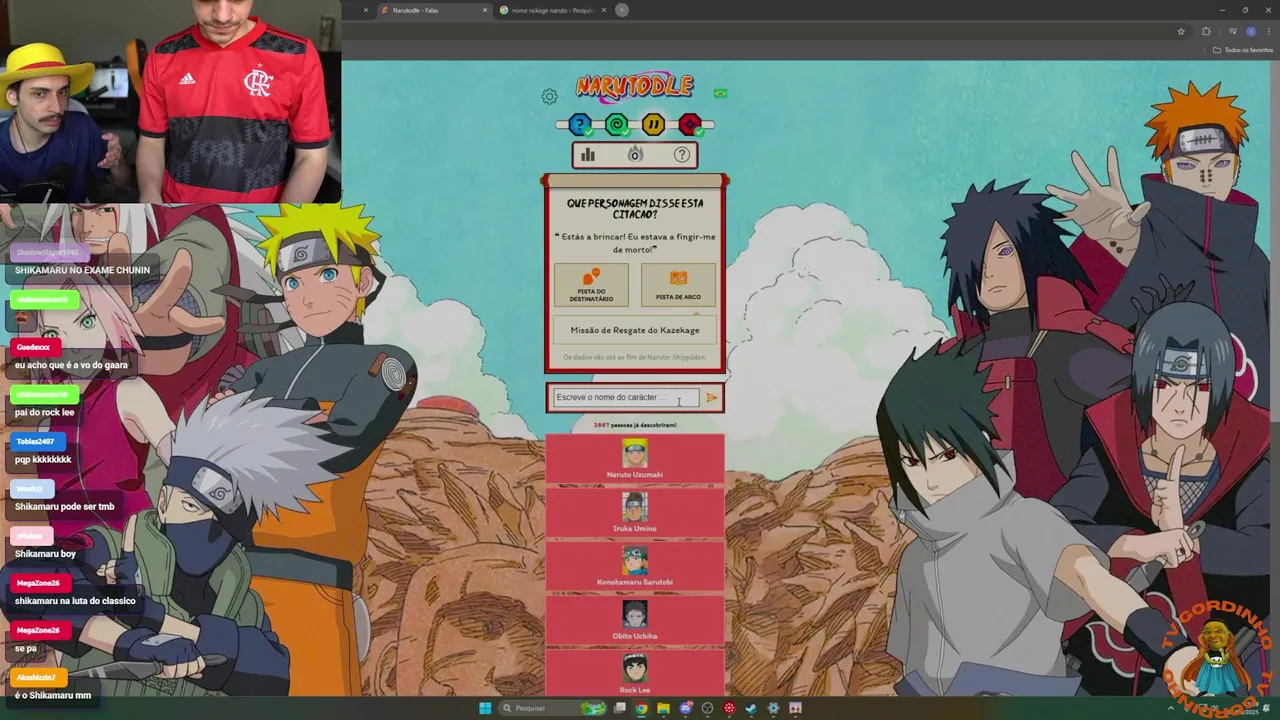Submit guess with orange arrow button
This screenshot has width=1280, height=720.
click(x=712, y=398)
